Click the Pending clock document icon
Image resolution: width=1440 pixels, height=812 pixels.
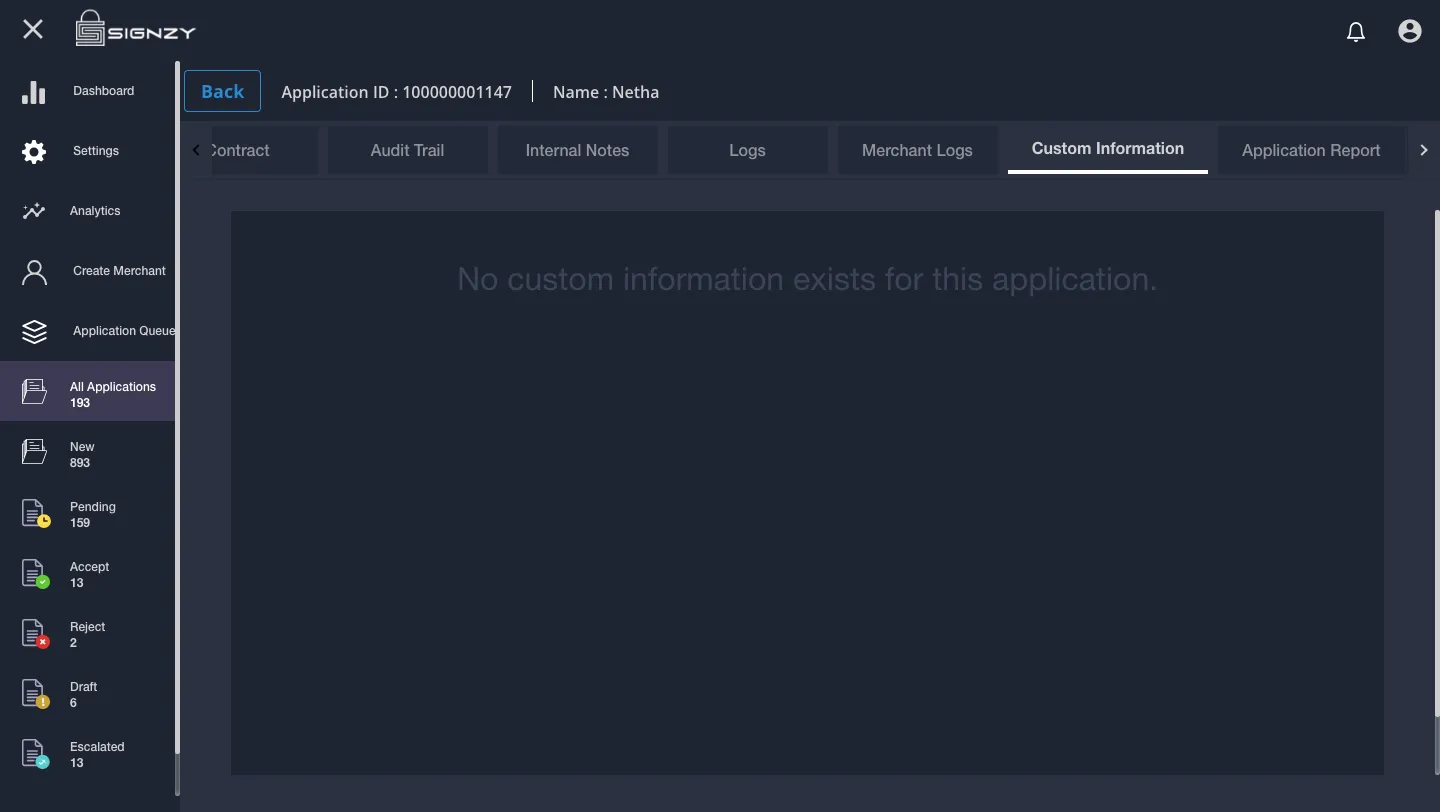[x=35, y=513]
